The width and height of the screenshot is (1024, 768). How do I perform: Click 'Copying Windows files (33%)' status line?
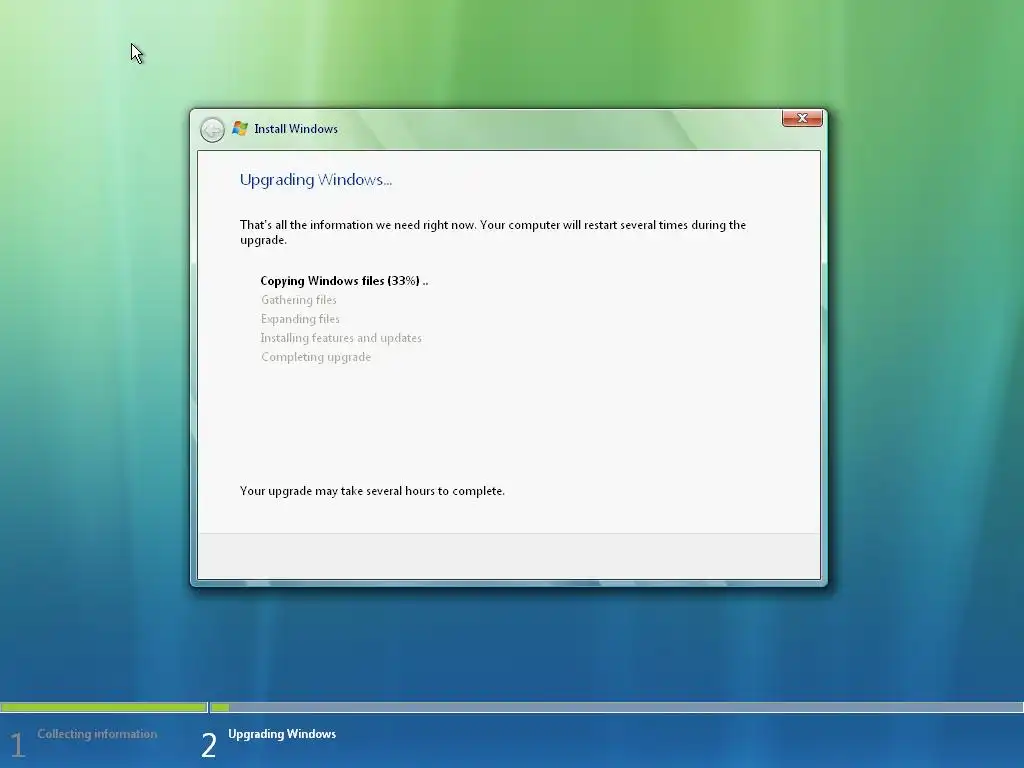(x=344, y=281)
